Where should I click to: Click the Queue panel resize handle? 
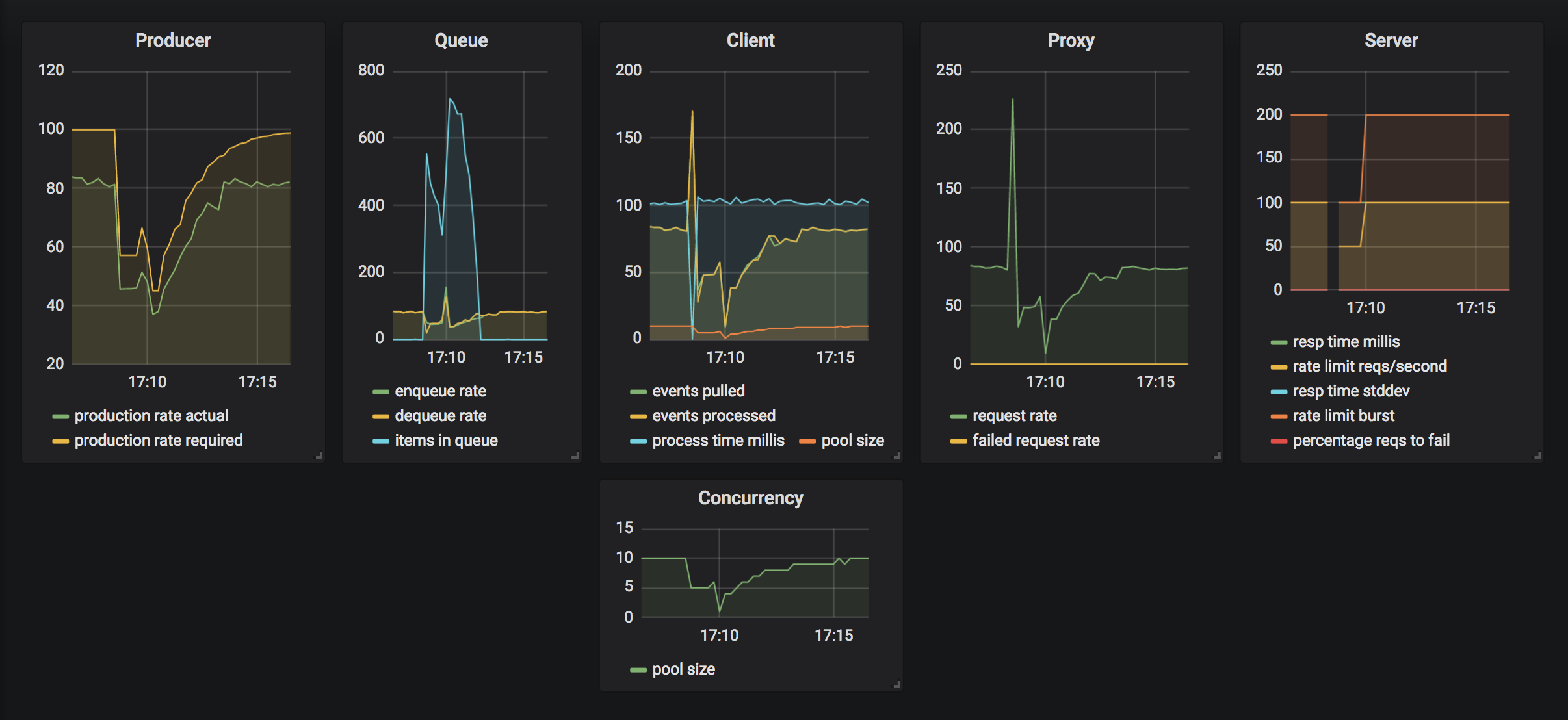pos(575,456)
